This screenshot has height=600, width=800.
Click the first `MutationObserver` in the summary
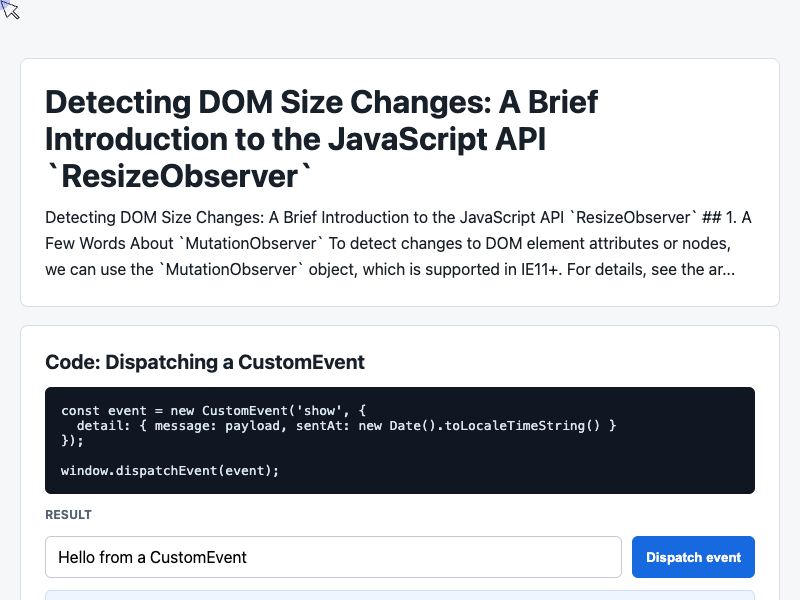(251, 243)
